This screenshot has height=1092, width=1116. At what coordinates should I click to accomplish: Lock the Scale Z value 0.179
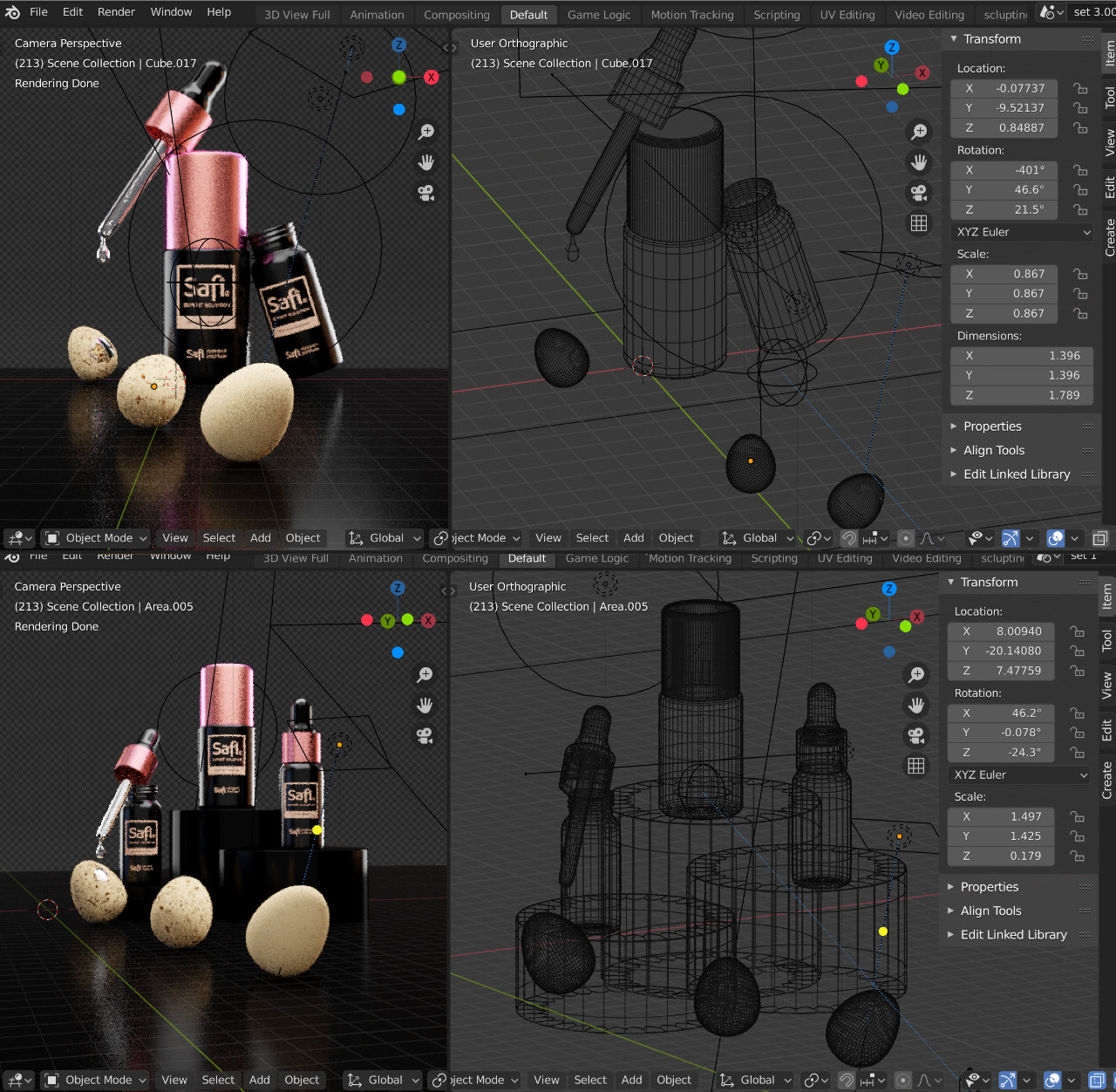click(1078, 857)
